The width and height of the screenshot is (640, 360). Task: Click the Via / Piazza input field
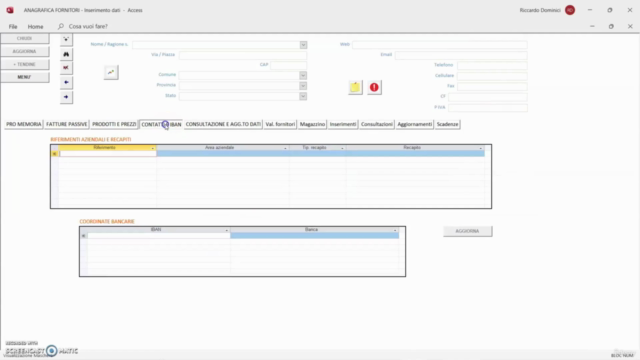click(x=243, y=55)
